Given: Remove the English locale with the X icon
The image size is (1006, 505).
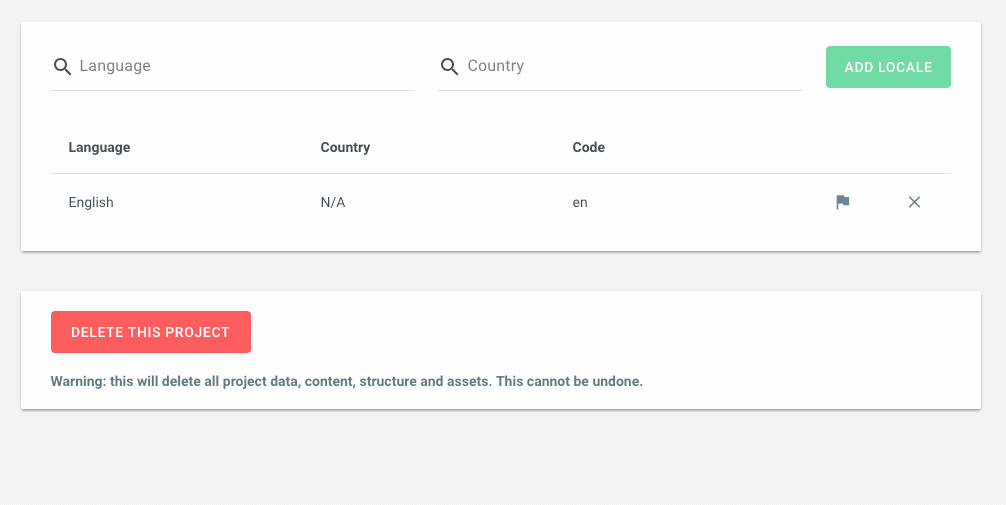Looking at the screenshot, I should coord(914,202).
